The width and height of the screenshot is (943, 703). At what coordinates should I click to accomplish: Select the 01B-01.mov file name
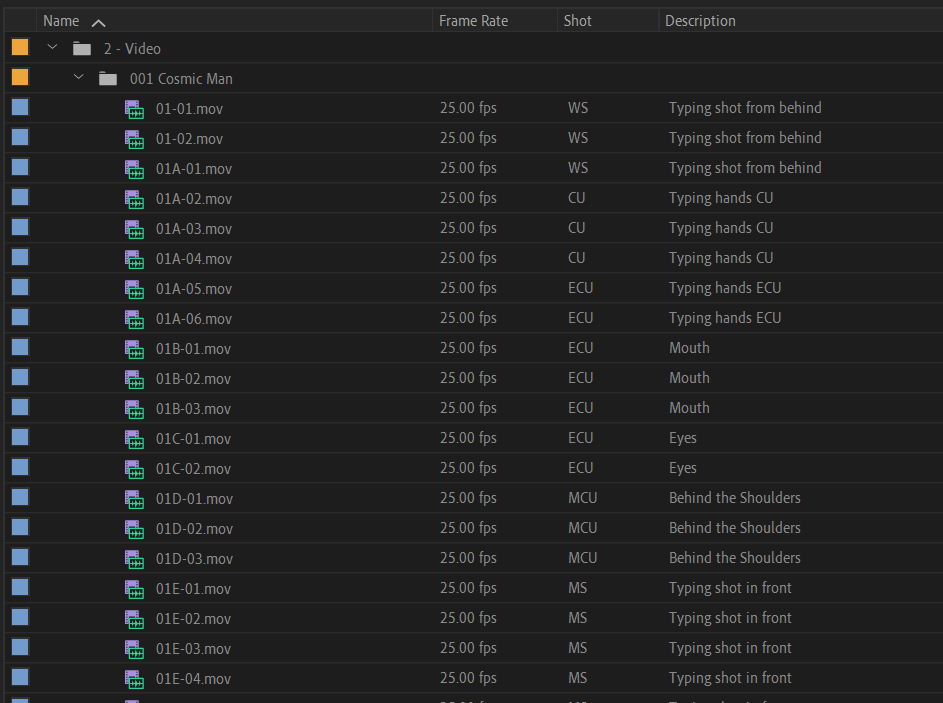193,349
